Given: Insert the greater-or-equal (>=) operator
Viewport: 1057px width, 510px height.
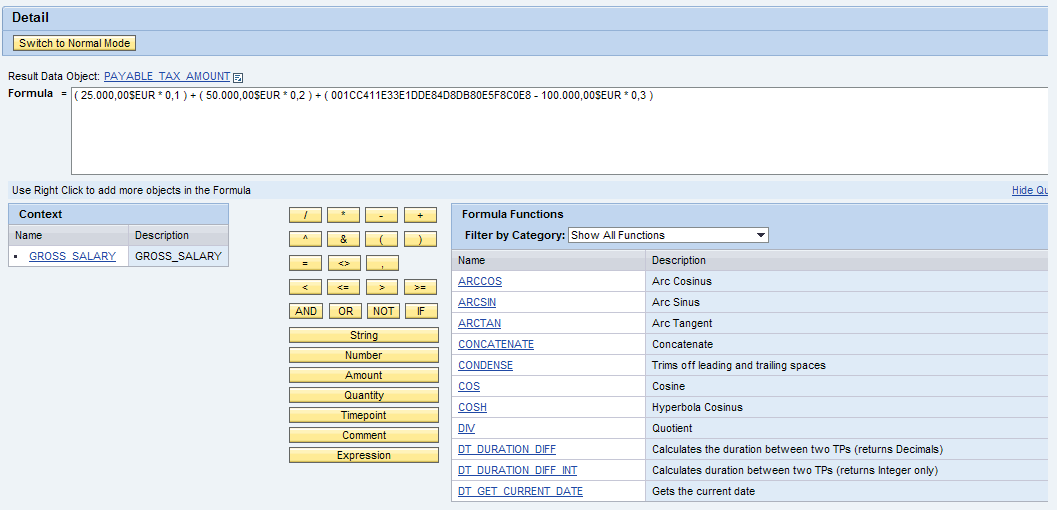Looking at the screenshot, I should pyautogui.click(x=420, y=287).
